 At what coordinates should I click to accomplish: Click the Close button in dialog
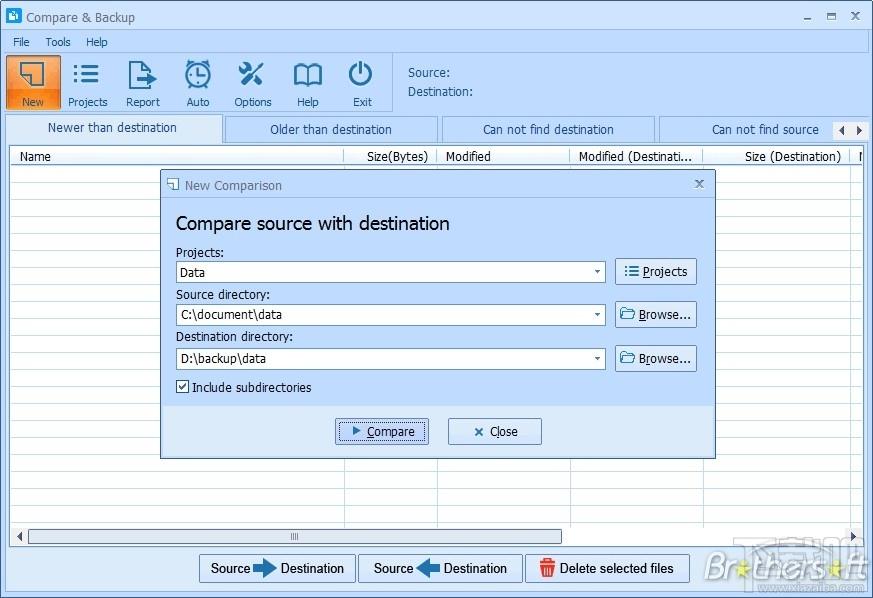(494, 432)
